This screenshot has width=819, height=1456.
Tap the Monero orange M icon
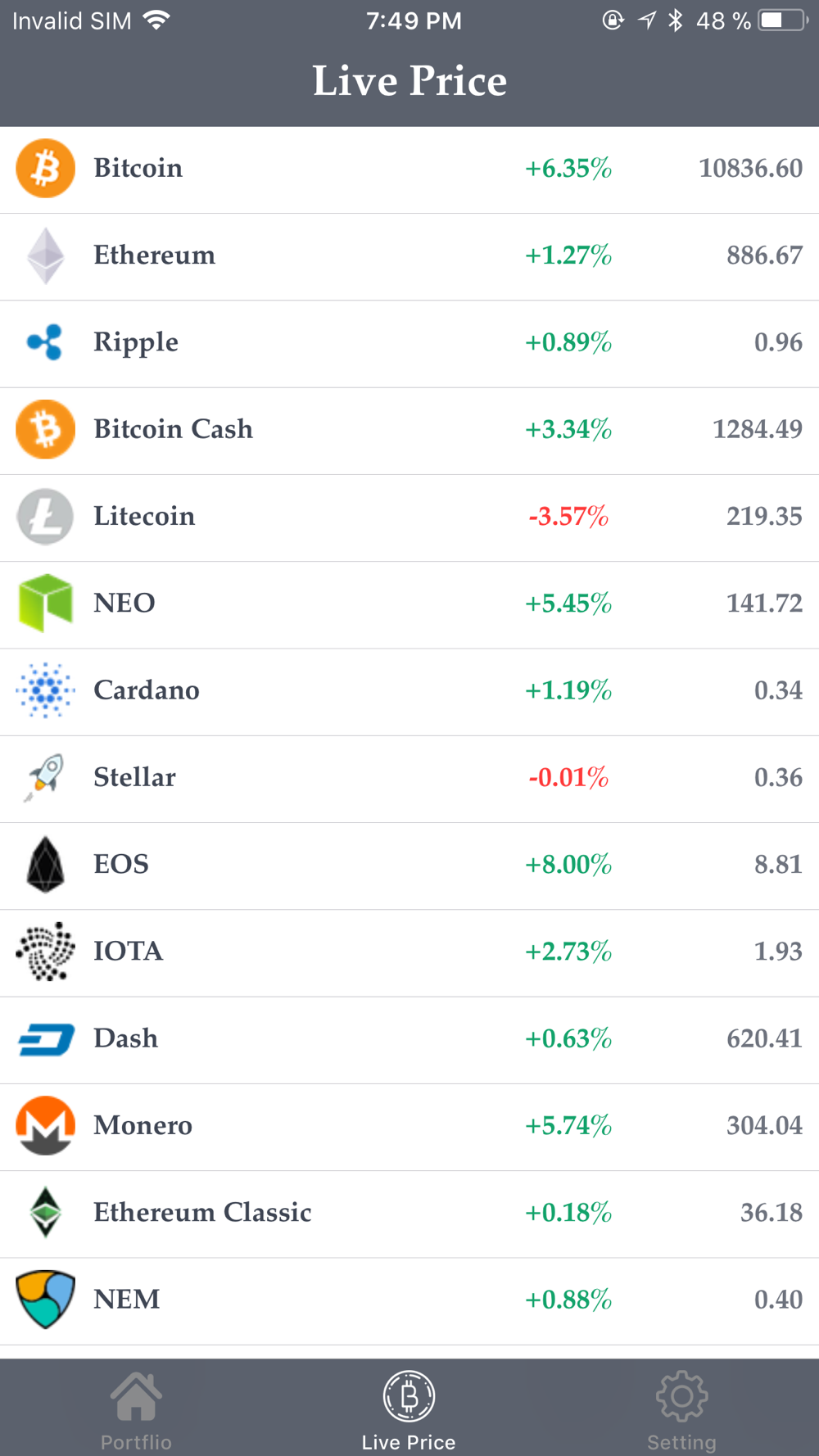click(x=46, y=1125)
